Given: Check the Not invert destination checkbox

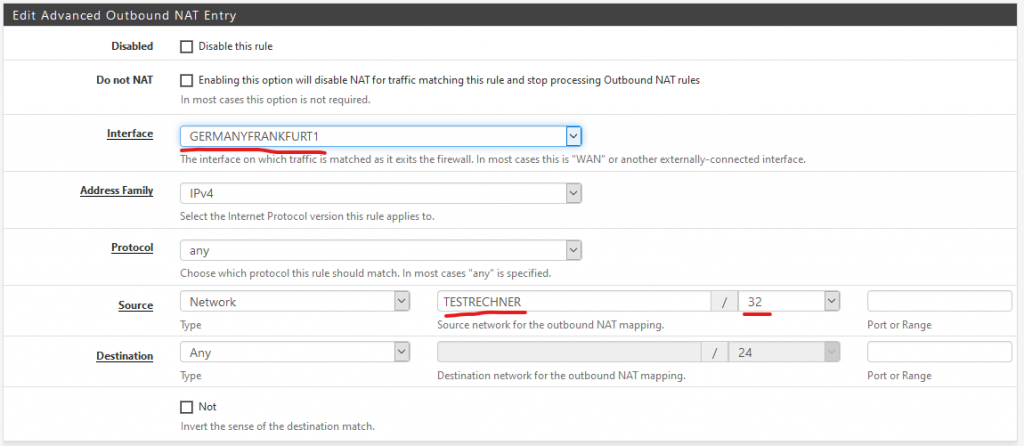Looking at the screenshot, I should point(187,407).
